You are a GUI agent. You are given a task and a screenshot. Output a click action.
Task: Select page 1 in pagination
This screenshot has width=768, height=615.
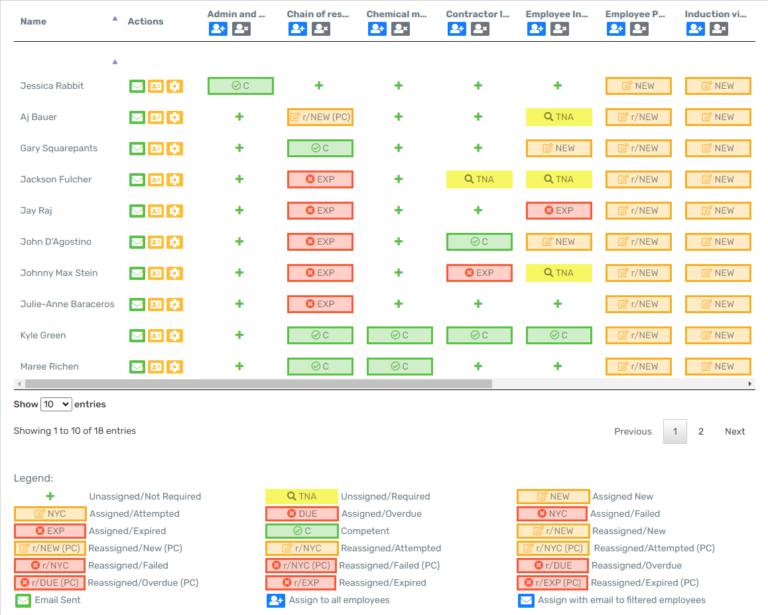click(x=674, y=432)
